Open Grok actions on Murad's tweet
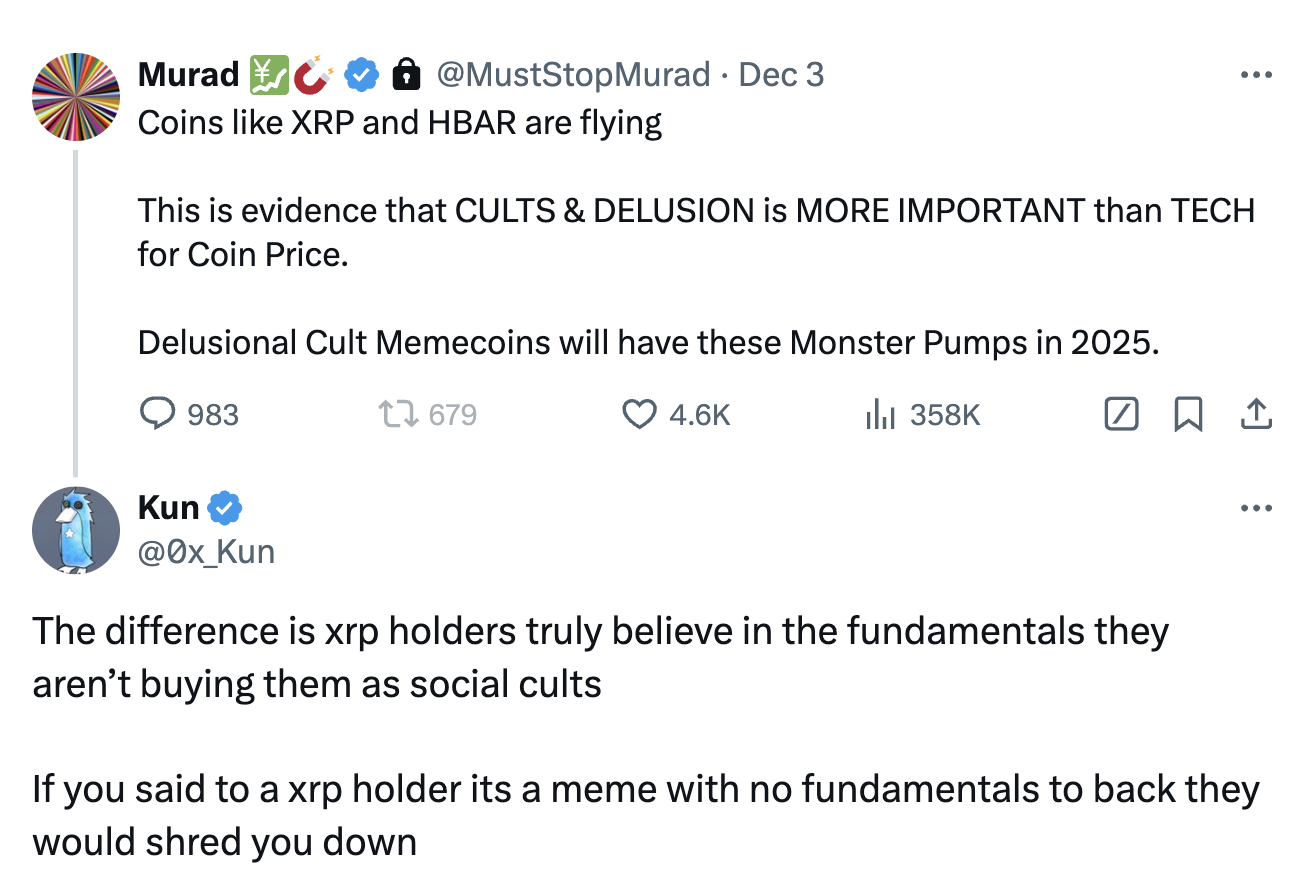Viewport: 1312px width, 890px height. pyautogui.click(x=1120, y=414)
